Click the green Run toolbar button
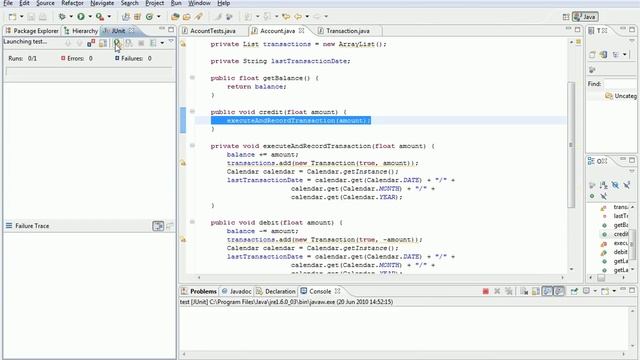The image size is (640, 360). [x=81, y=17]
